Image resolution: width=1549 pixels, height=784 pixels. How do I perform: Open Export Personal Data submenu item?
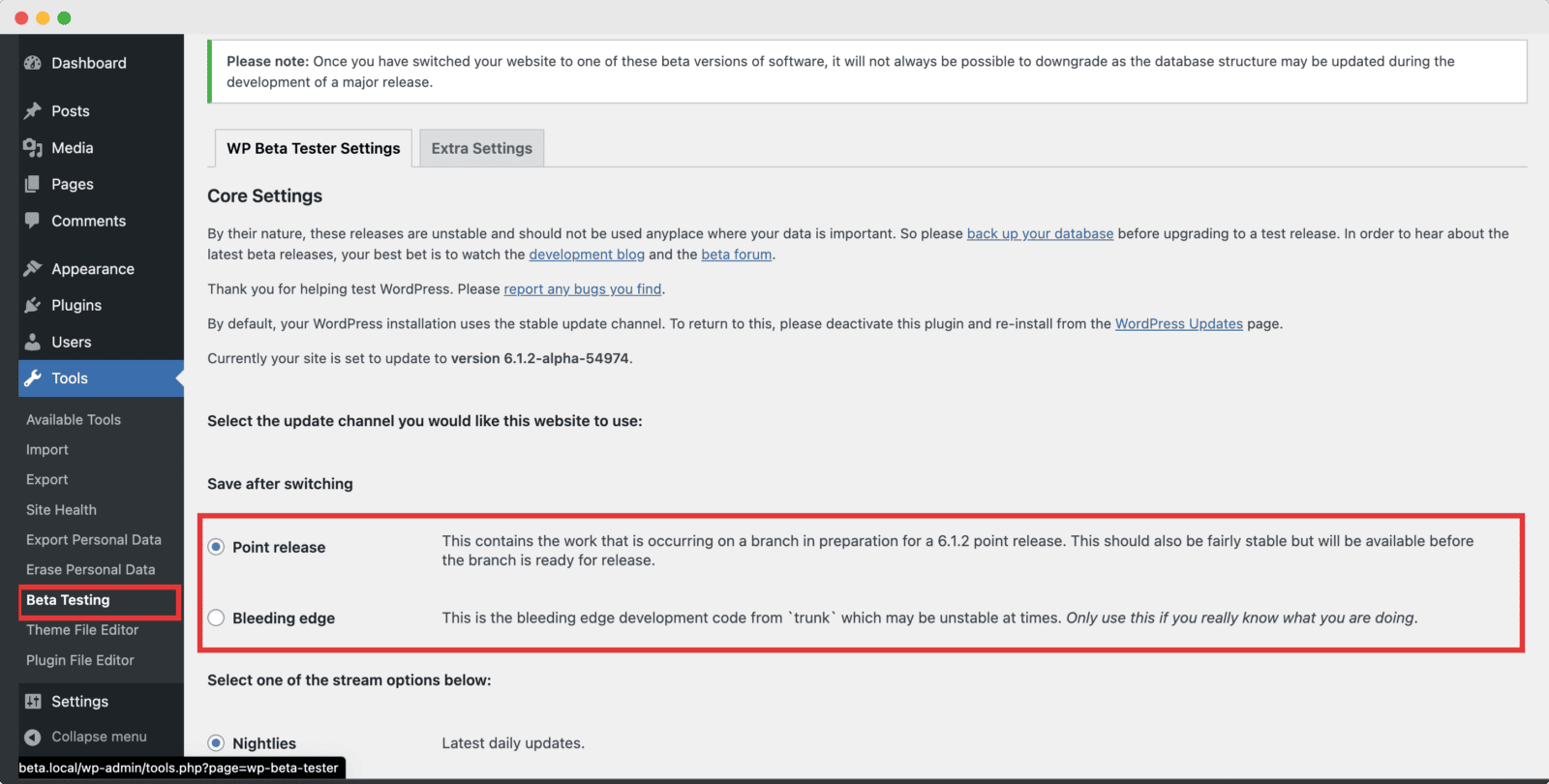[94, 540]
